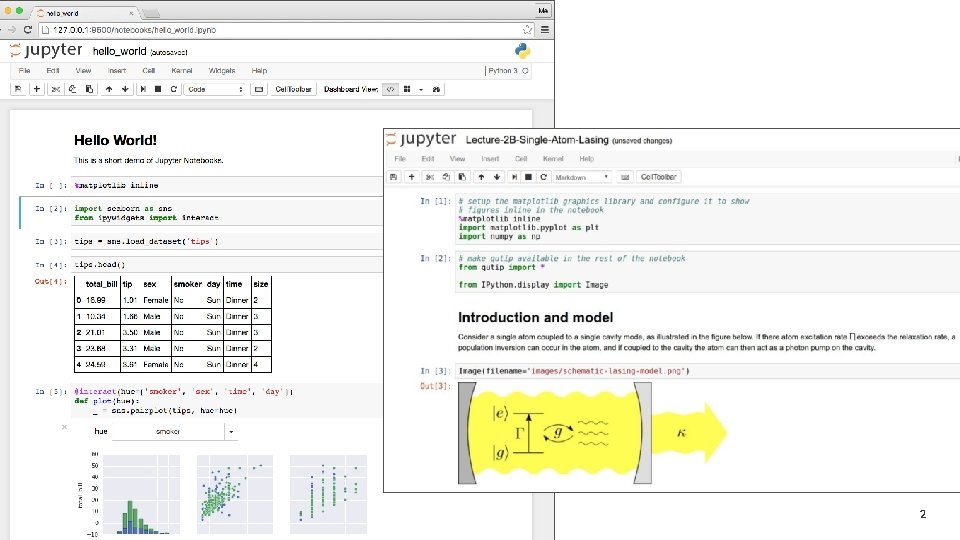Go forward in the browser
Image resolution: width=960 pixels, height=540 pixels.
pos(12,29)
